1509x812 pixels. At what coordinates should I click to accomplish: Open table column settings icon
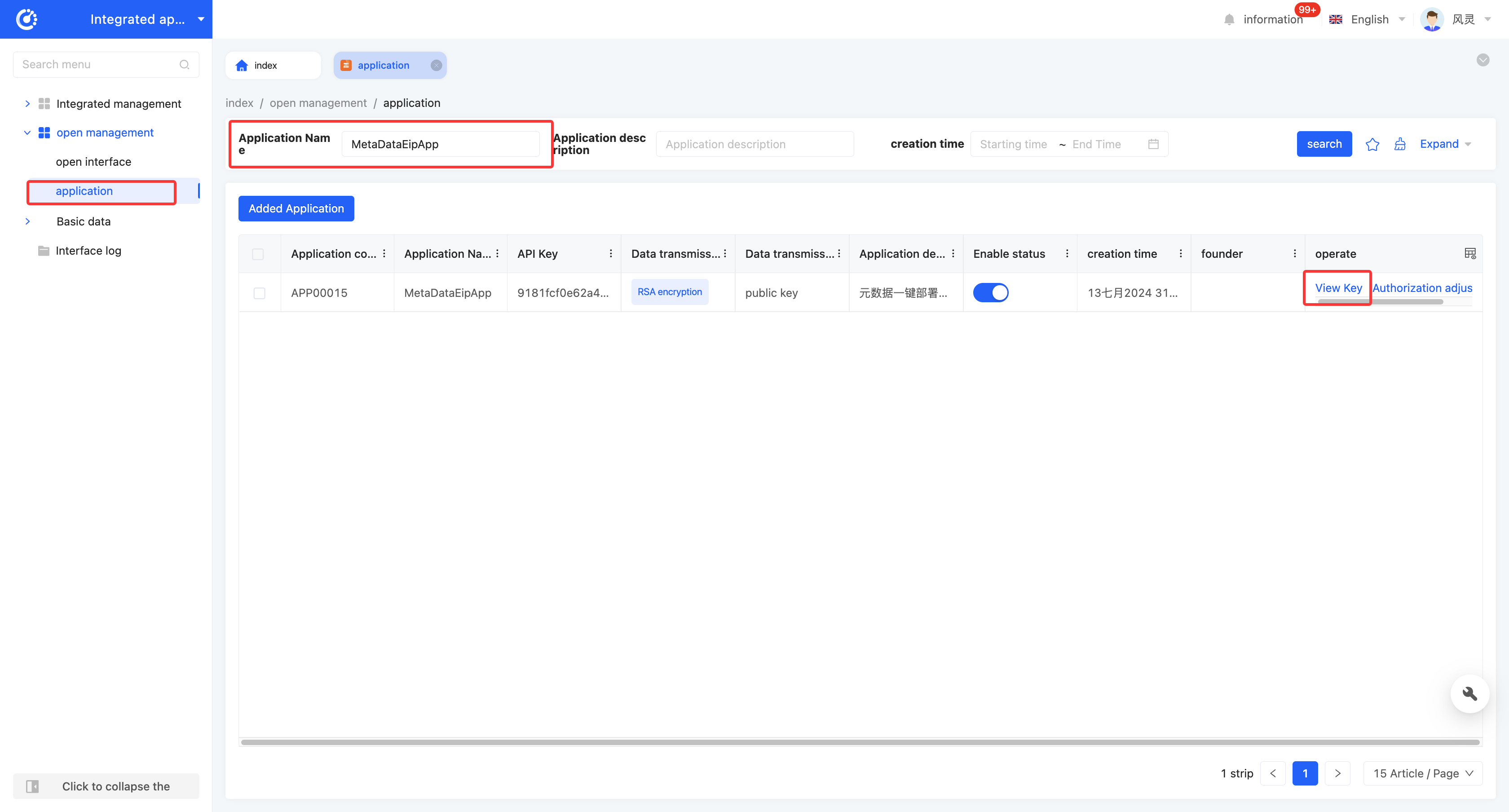[1470, 253]
